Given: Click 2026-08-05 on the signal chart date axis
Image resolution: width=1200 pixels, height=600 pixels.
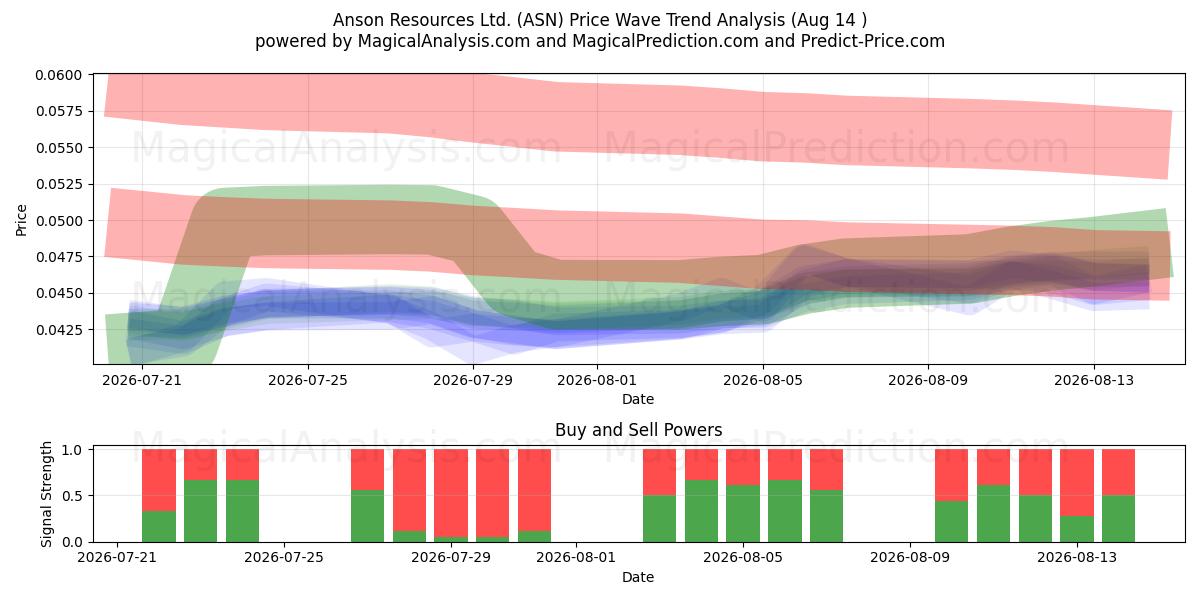Looking at the screenshot, I should click(744, 558).
